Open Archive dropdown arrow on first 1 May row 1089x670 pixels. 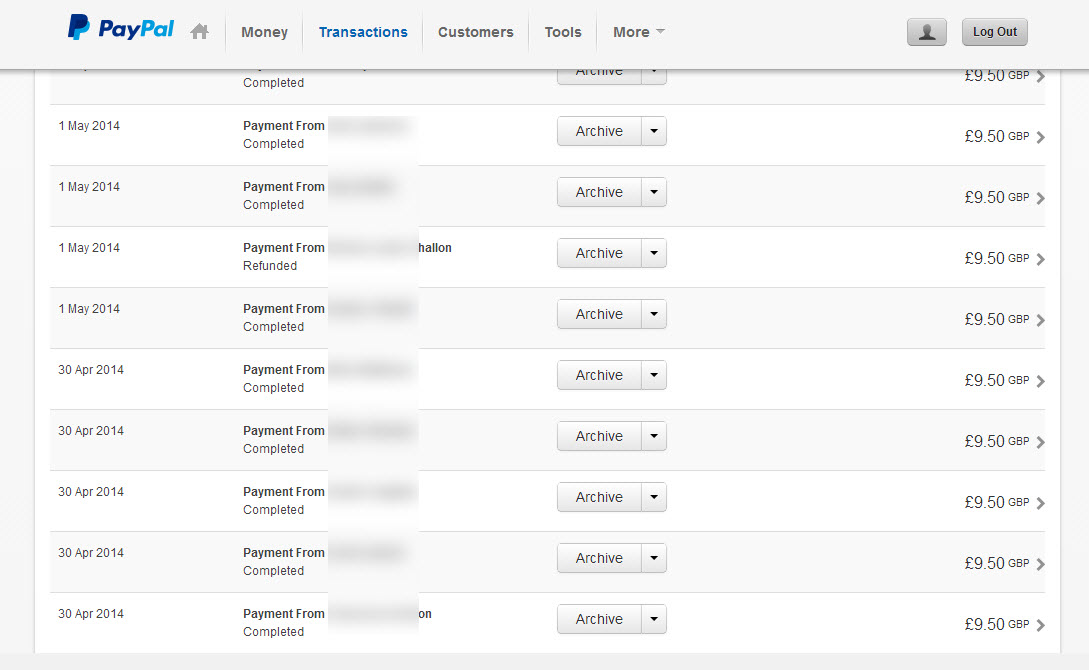coord(654,132)
